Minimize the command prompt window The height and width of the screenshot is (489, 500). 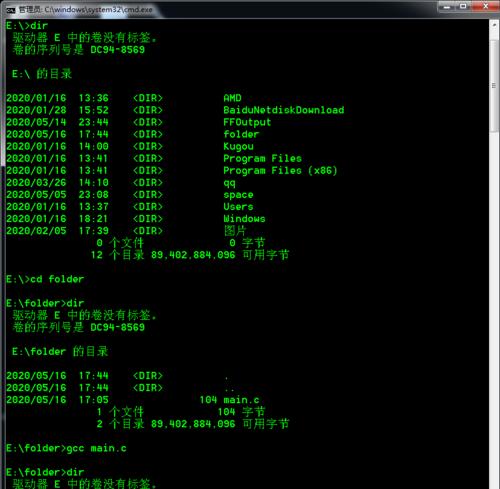pyautogui.click(x=447, y=6)
